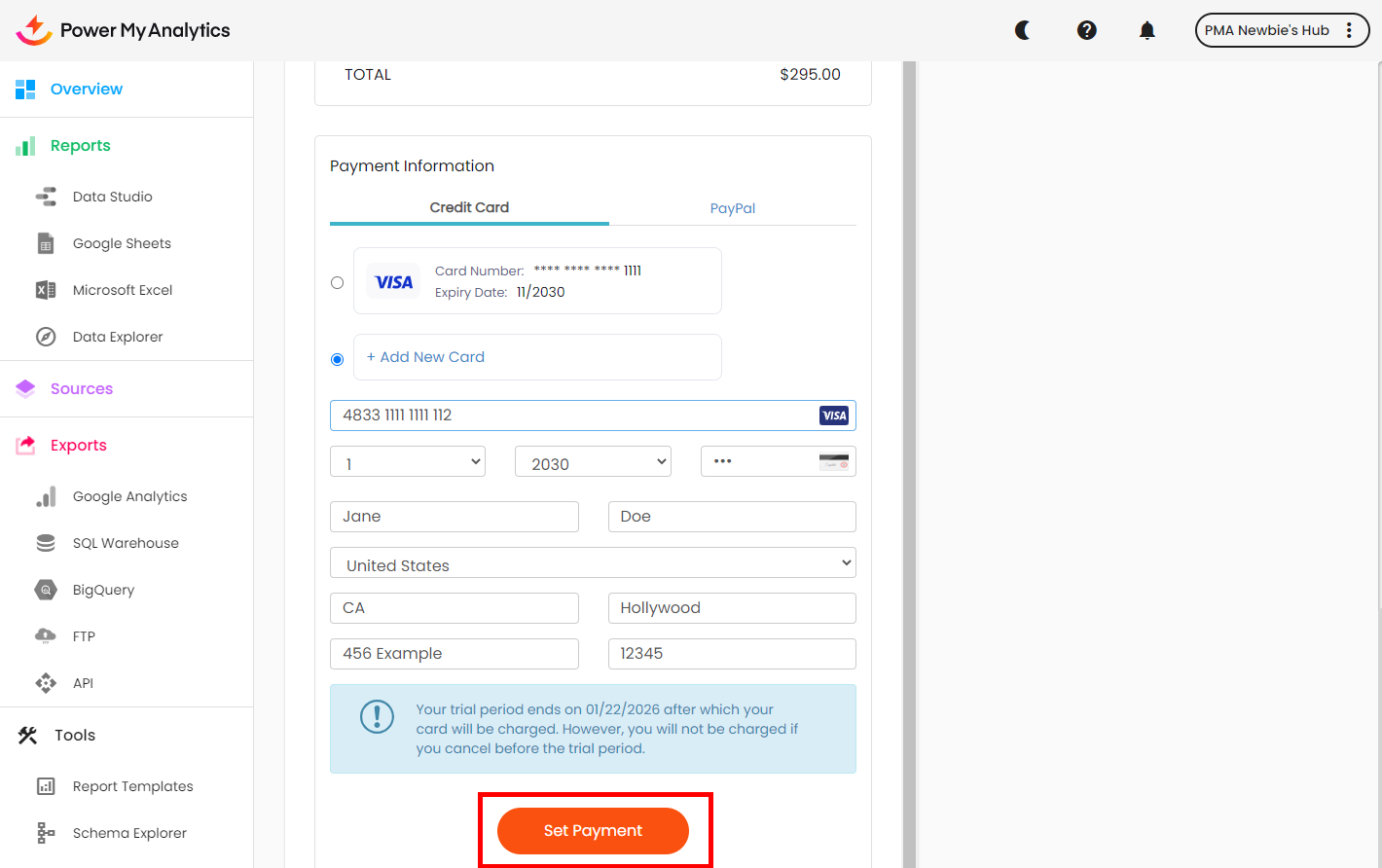Open notifications bell icon
1382x868 pixels.
tap(1147, 30)
